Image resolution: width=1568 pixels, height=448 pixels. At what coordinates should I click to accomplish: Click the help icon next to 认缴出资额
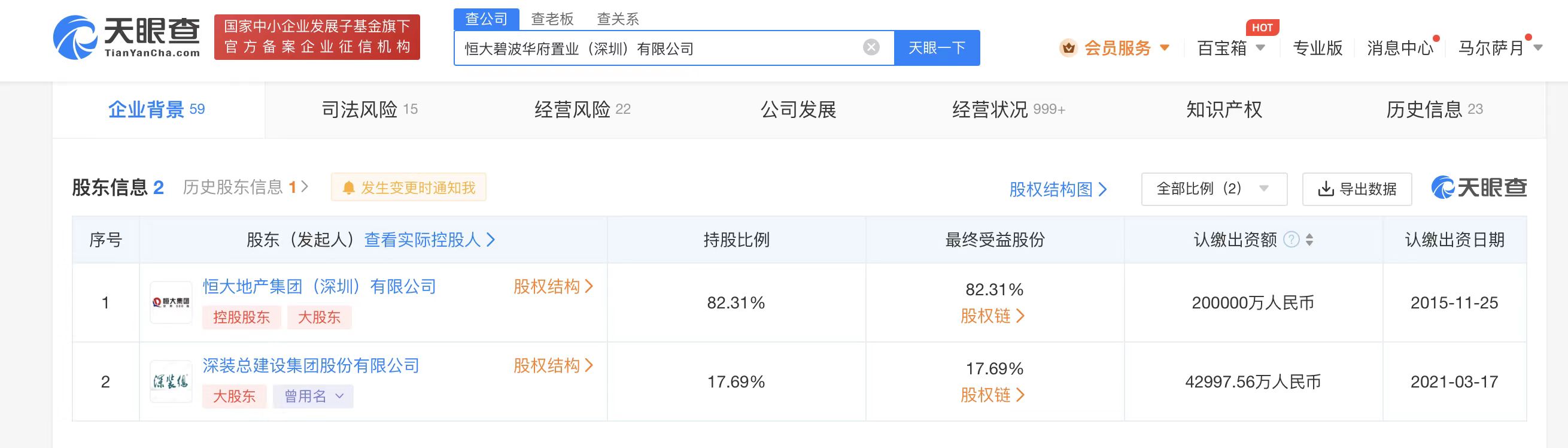click(1291, 240)
